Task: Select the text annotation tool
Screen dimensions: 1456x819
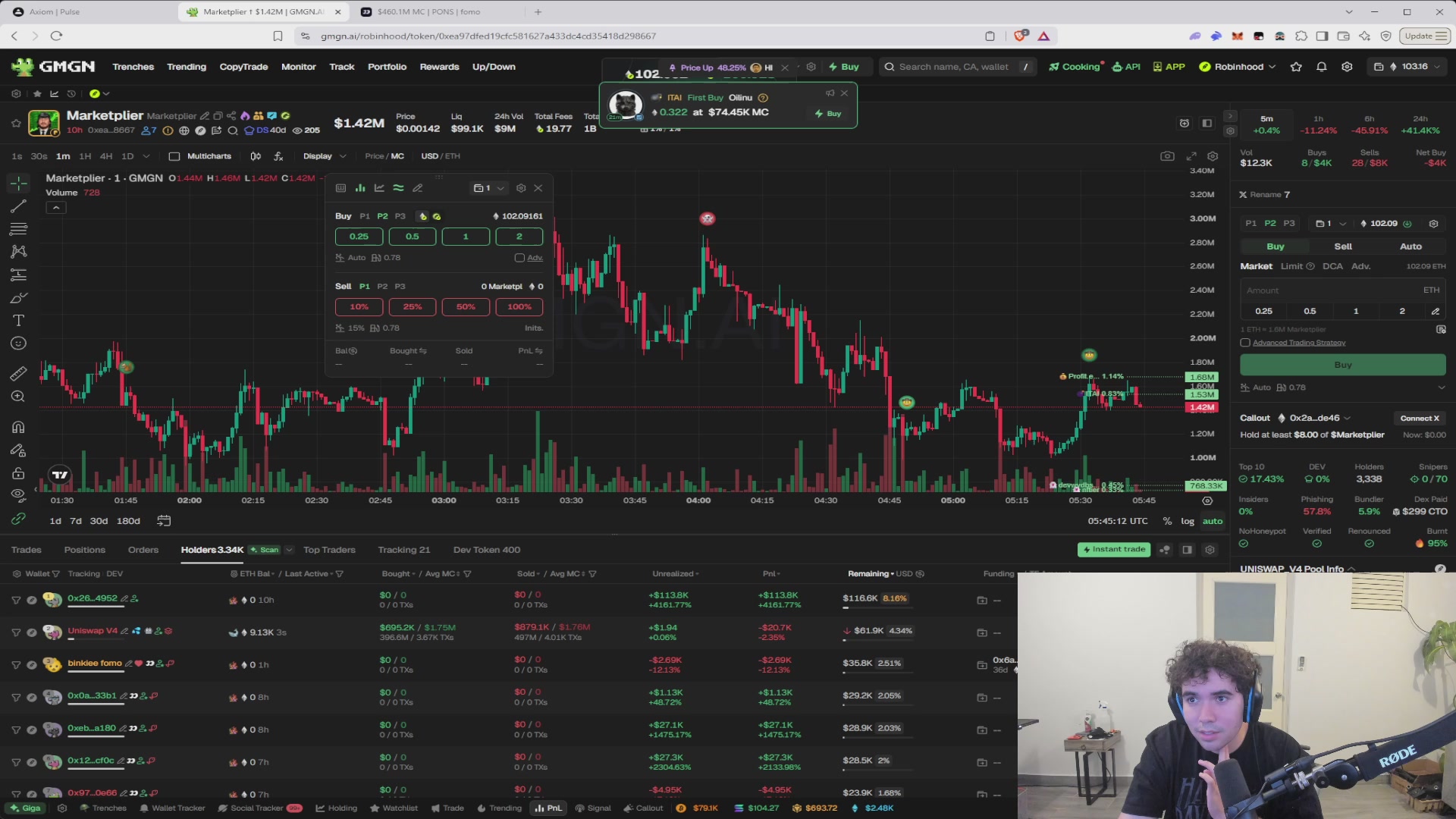Action: [x=18, y=320]
